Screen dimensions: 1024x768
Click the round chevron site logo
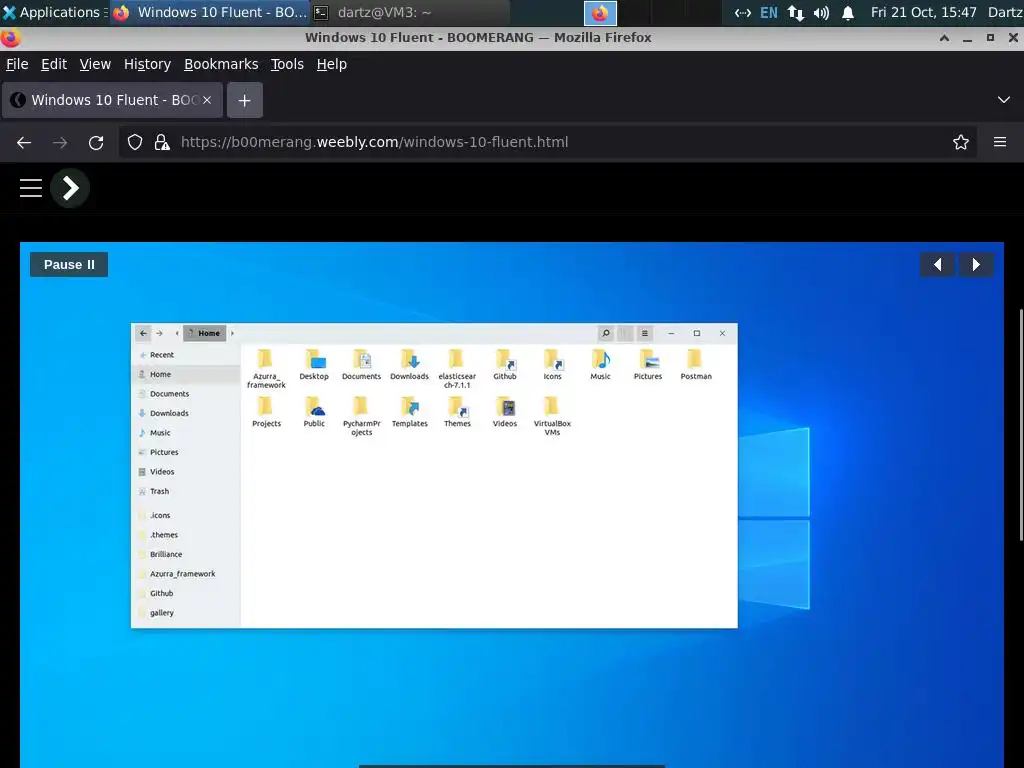pos(70,188)
